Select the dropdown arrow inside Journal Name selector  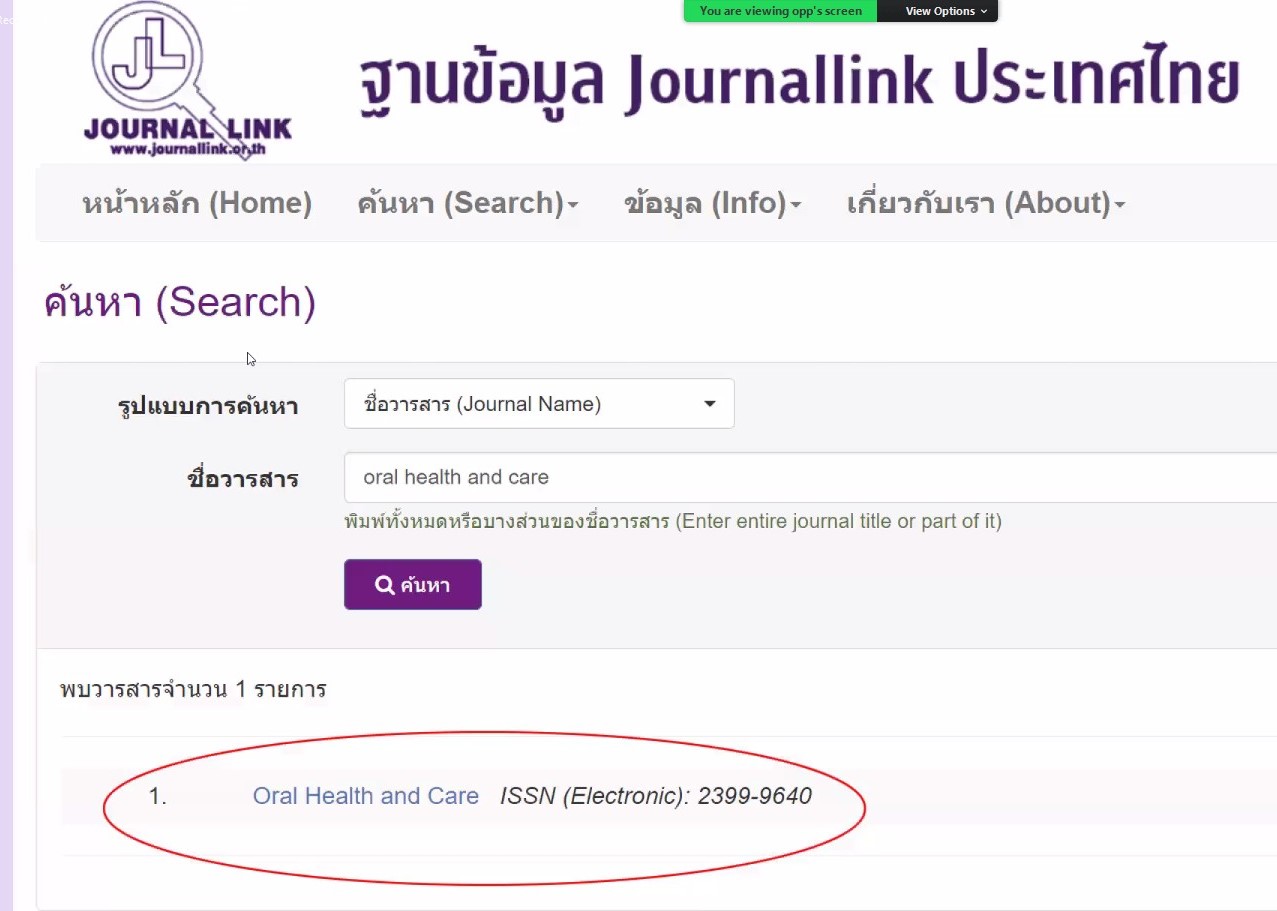709,404
